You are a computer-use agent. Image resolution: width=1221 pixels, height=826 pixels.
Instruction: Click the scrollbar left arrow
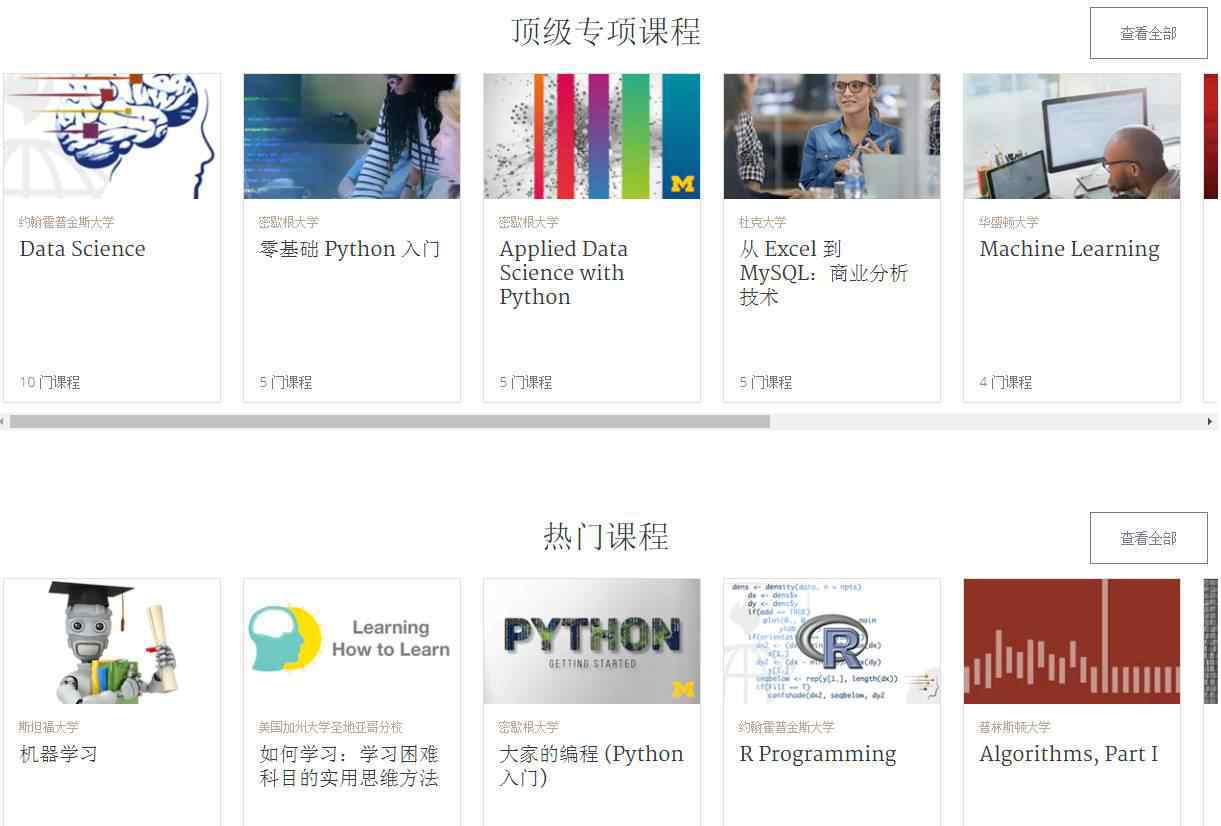[x=4, y=422]
